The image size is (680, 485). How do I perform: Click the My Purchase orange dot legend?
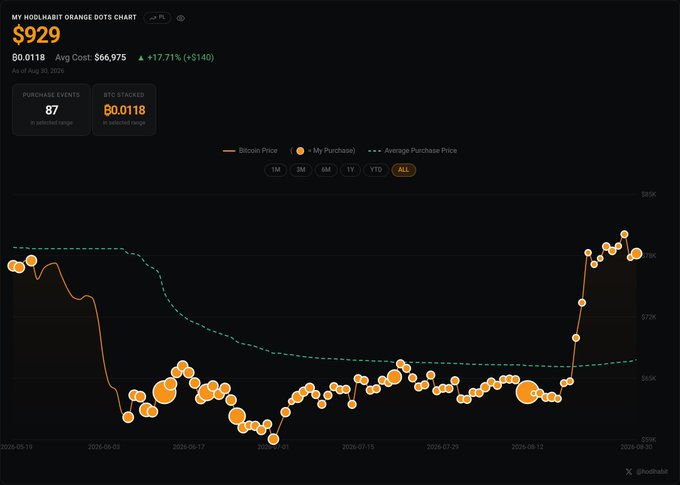point(323,151)
